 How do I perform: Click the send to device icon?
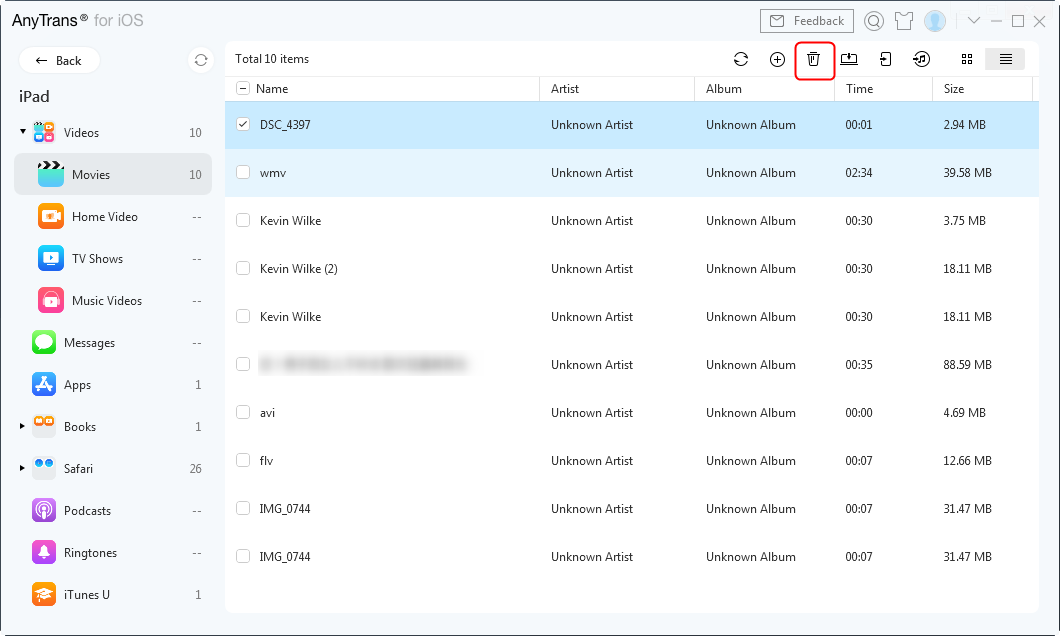(x=885, y=60)
